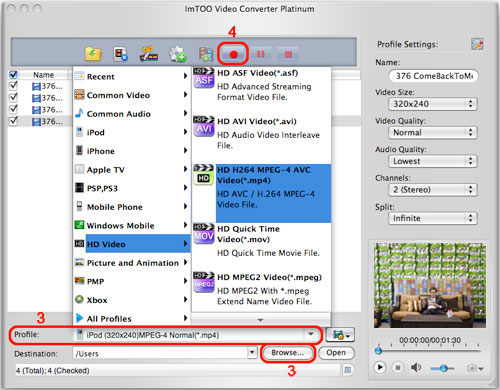Open the Mobile Phone submenu
This screenshot has width=500, height=390.
[x=132, y=207]
